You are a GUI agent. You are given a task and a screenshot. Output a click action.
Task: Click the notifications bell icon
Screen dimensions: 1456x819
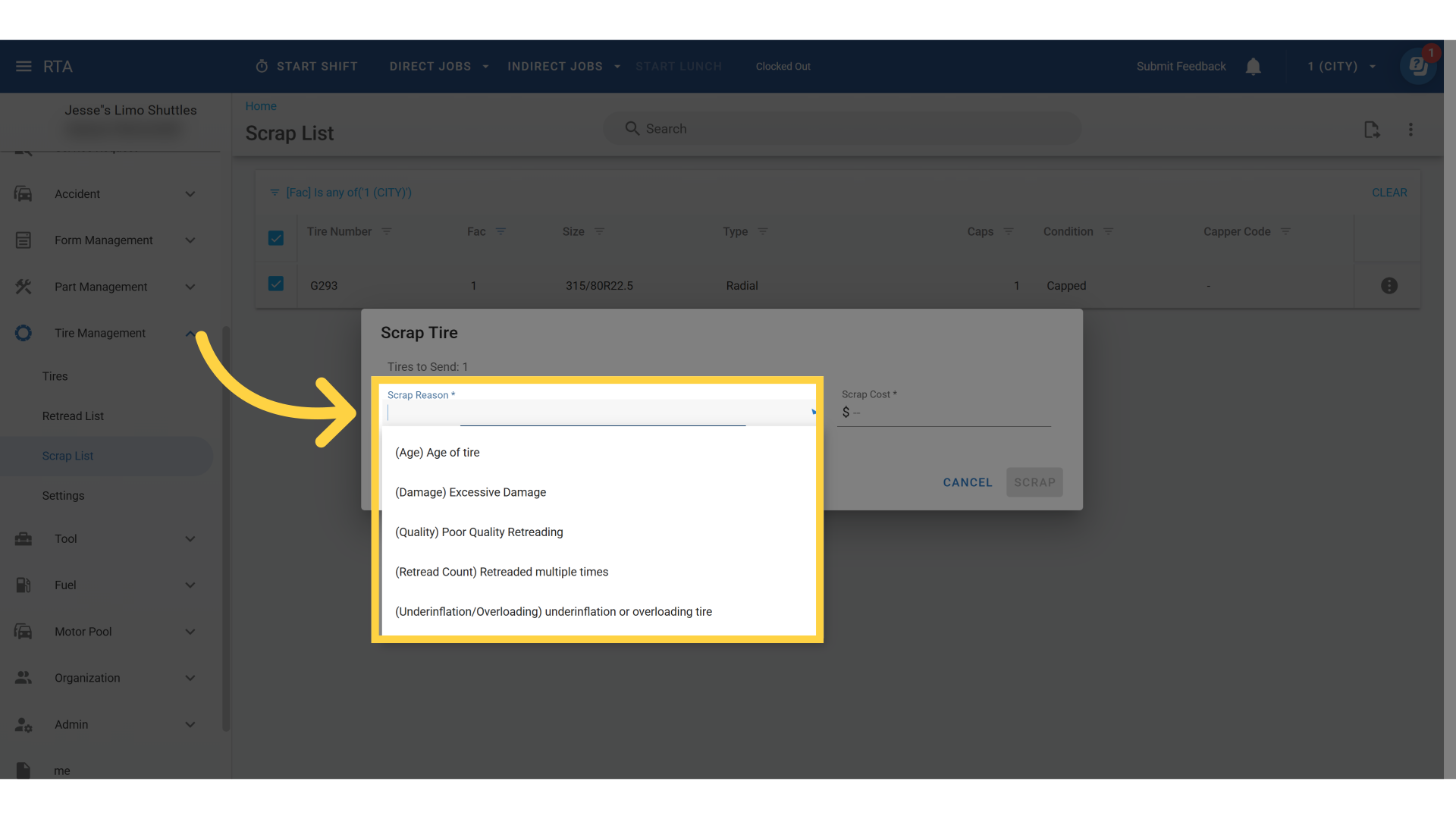coord(1254,67)
